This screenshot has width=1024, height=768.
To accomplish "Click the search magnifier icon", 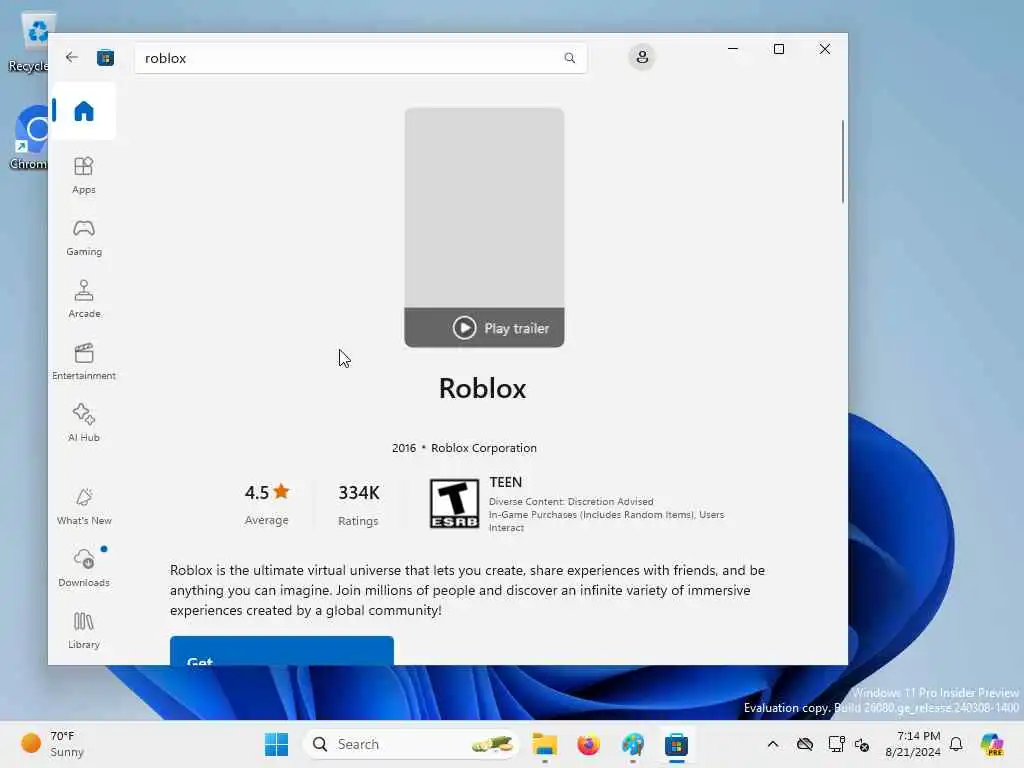I will click(x=569, y=58).
